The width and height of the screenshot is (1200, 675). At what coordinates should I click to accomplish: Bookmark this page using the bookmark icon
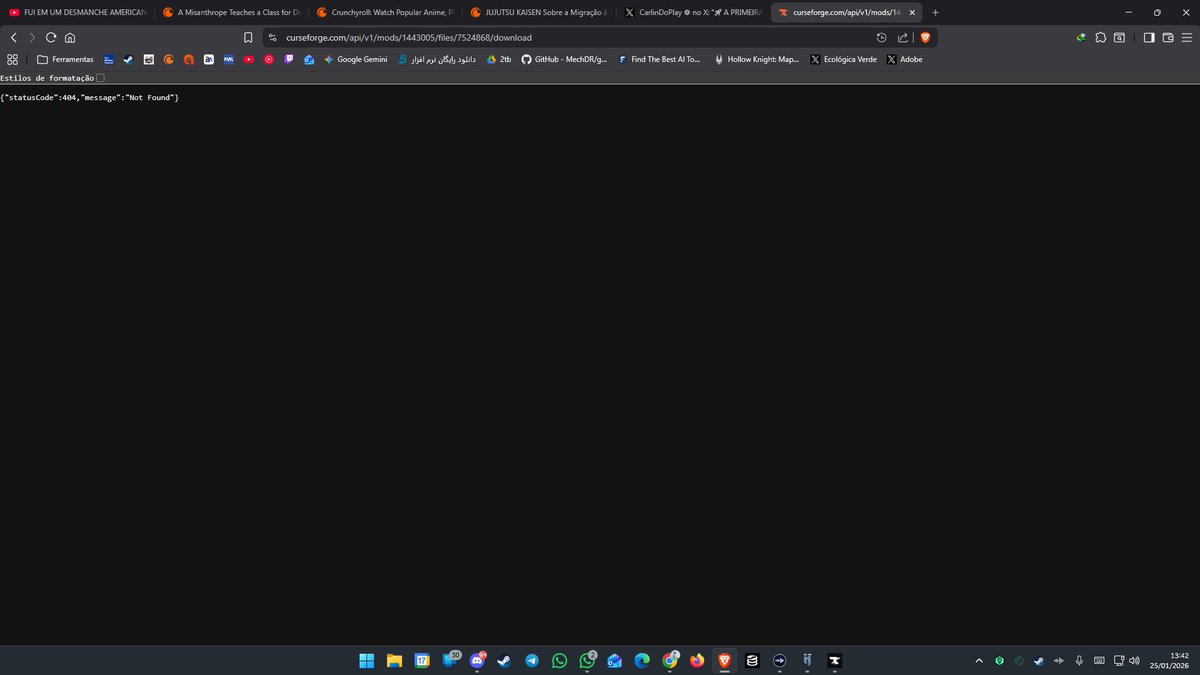point(248,37)
